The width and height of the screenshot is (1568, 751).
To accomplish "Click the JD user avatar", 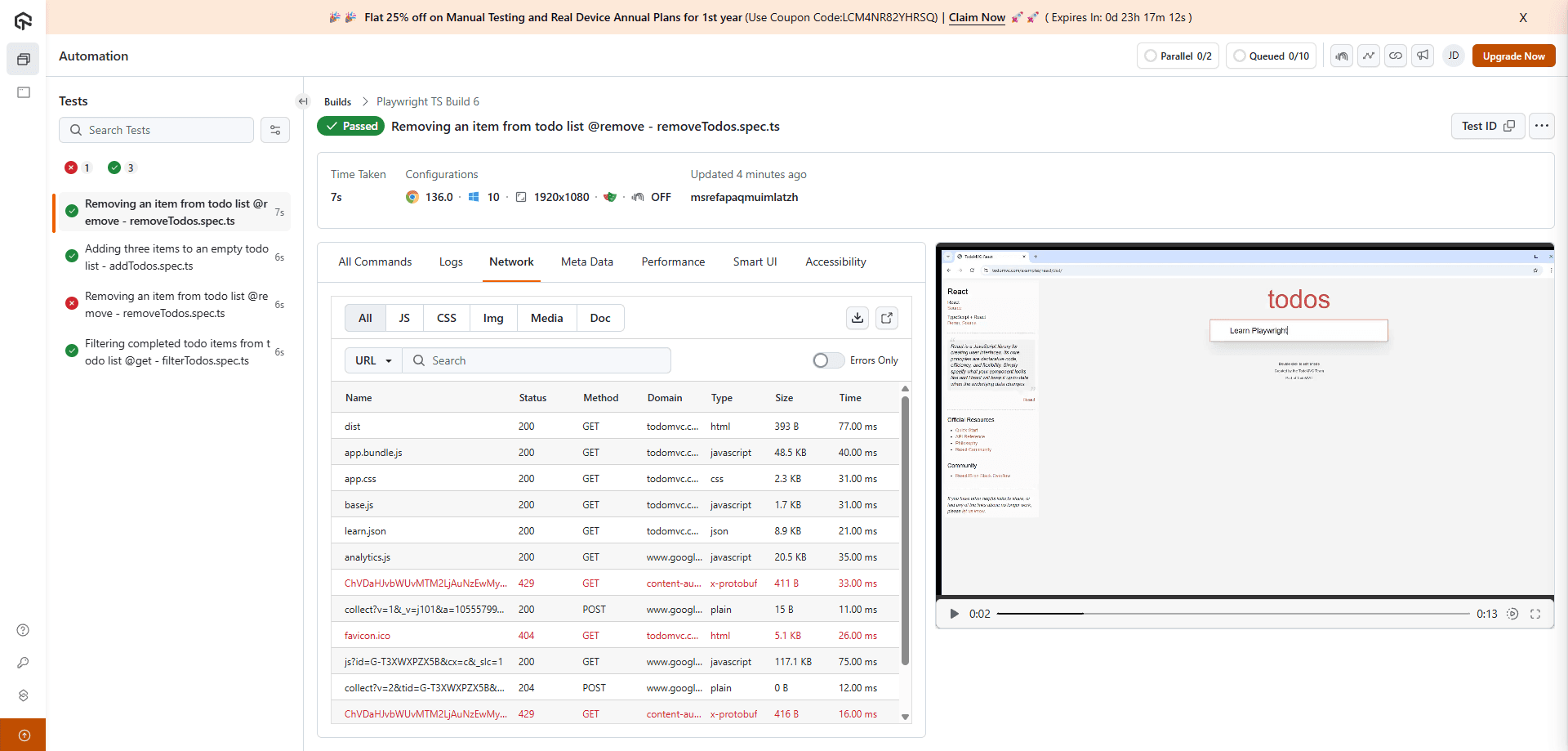I will (1454, 56).
